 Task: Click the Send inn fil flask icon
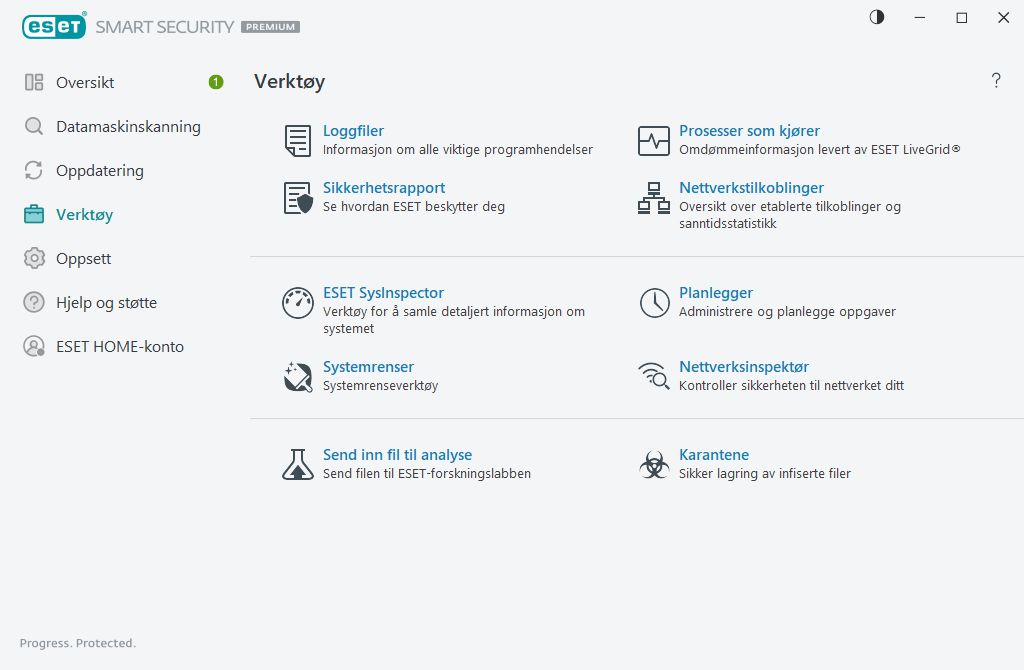[298, 464]
